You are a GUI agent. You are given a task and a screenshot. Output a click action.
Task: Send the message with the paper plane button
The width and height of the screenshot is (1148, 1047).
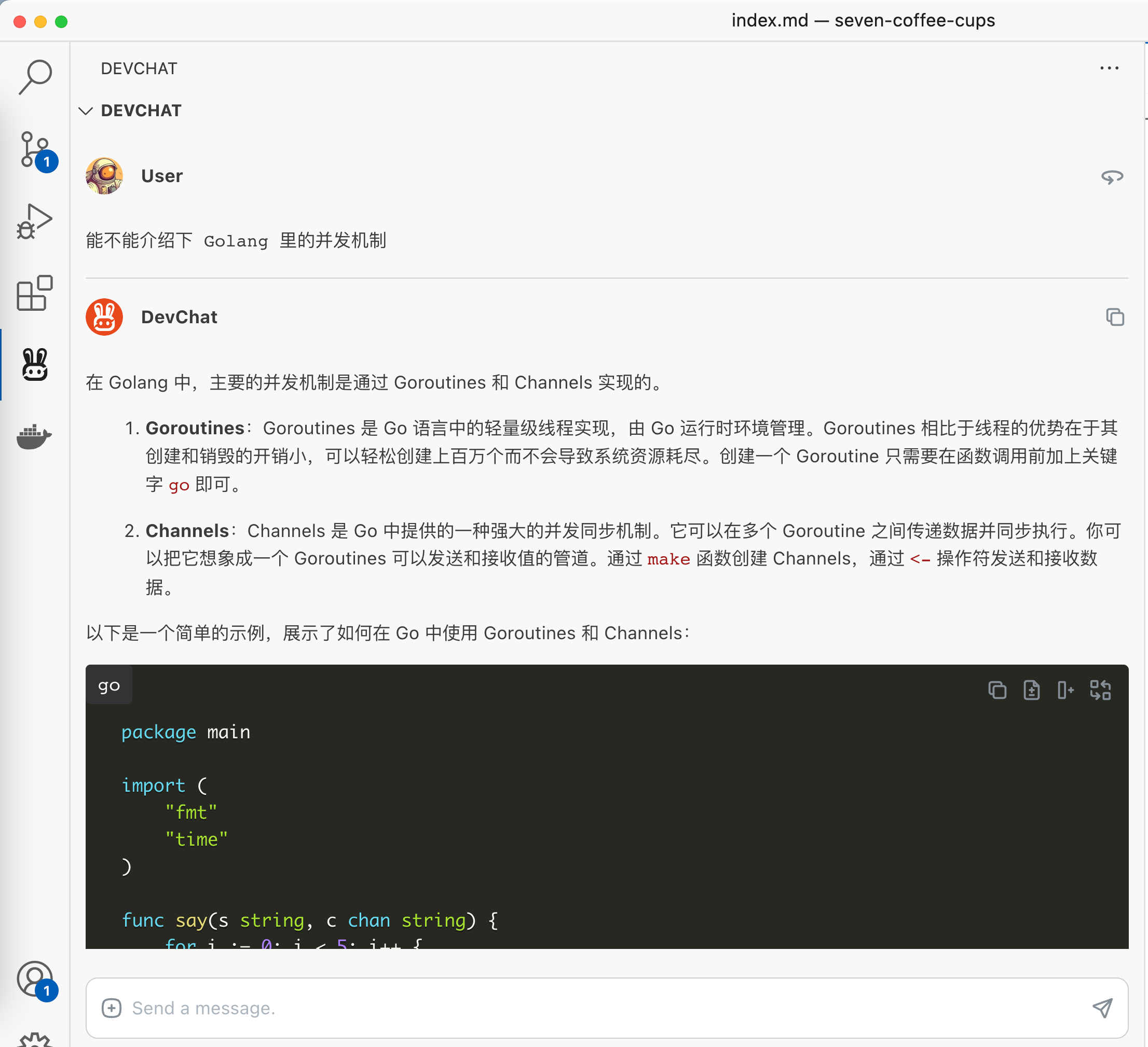tap(1103, 1008)
